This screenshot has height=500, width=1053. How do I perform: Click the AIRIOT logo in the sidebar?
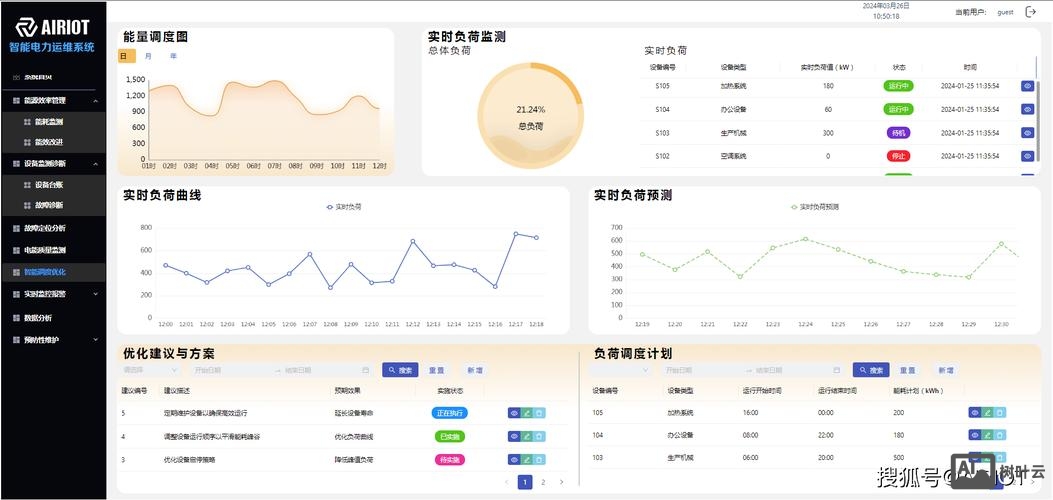click(x=52, y=27)
